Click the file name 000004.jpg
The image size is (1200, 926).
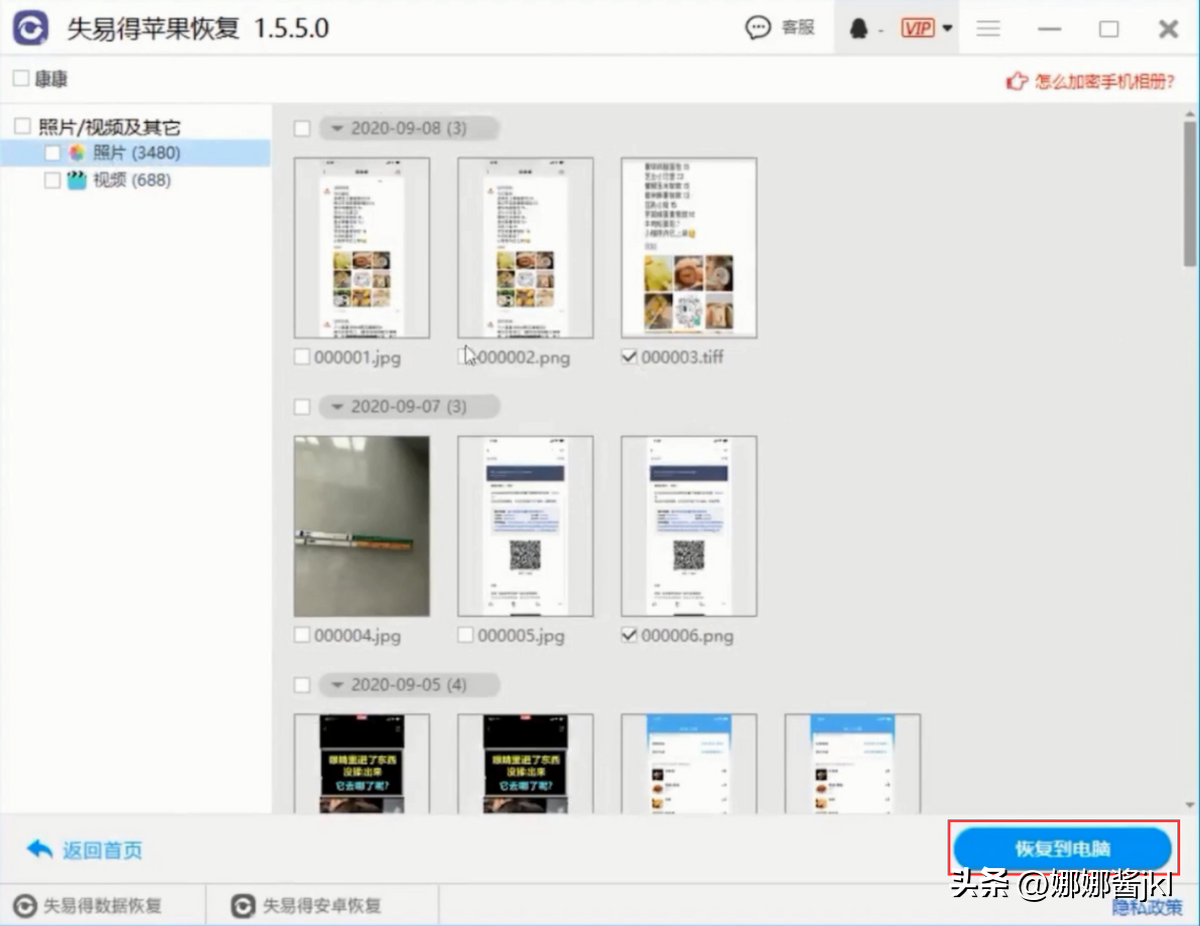[x=358, y=636]
